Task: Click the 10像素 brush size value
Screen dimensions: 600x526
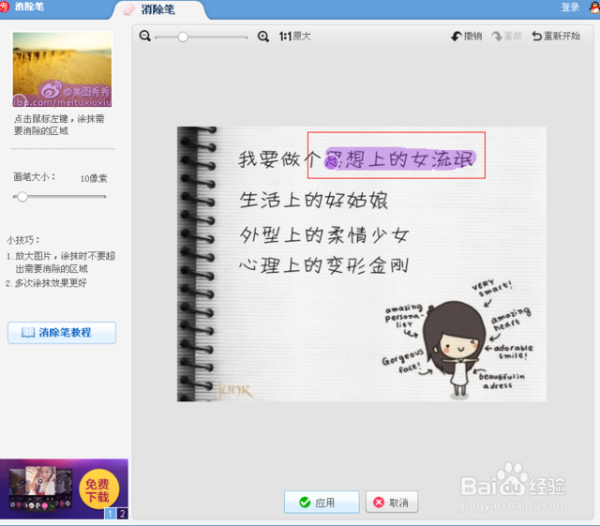Action: point(93,178)
